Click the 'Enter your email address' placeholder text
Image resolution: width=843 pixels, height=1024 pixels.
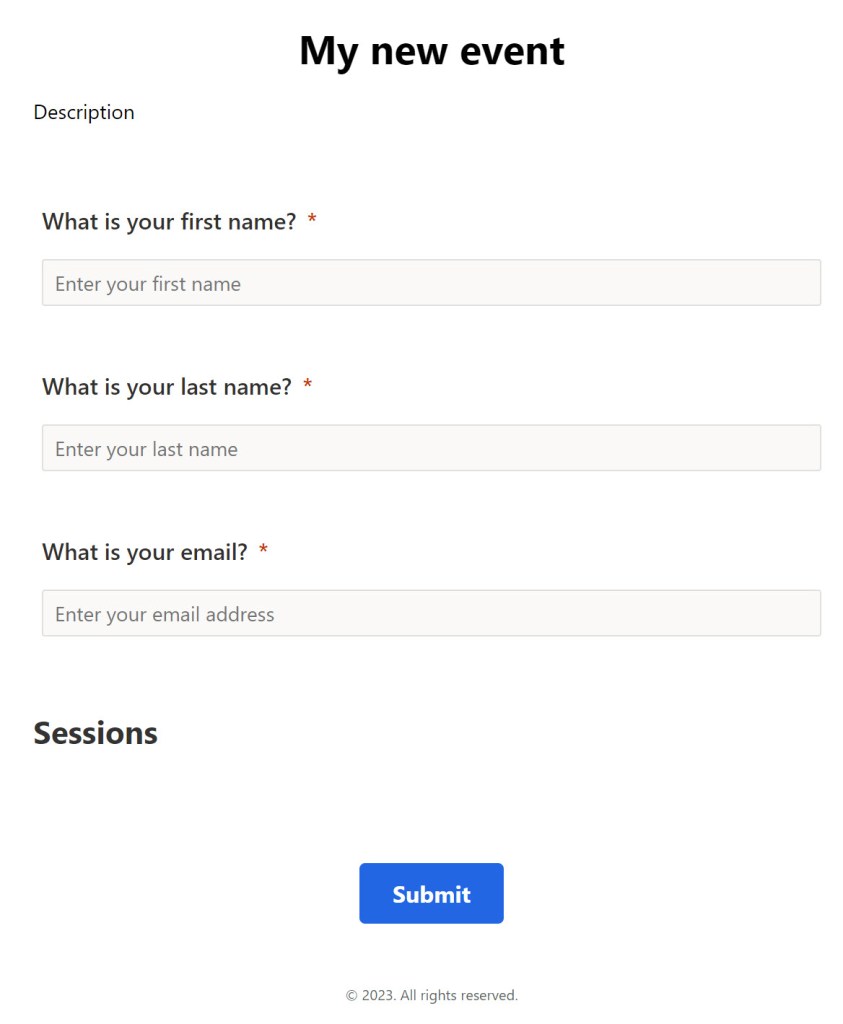pyautogui.click(x=164, y=614)
